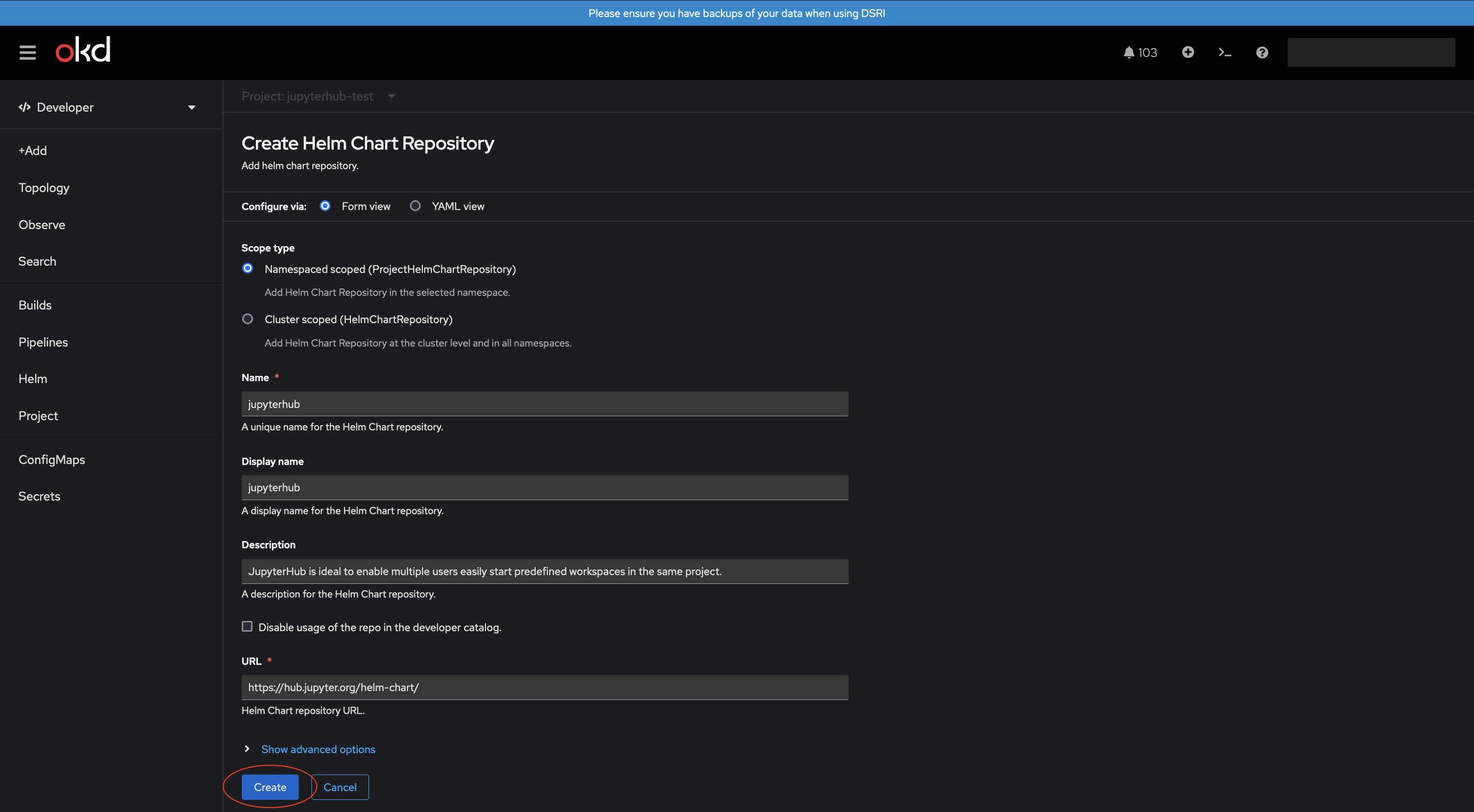Viewport: 1474px width, 812px height.
Task: Select Cluster scoped HelmChartRepository option
Action: pos(248,319)
